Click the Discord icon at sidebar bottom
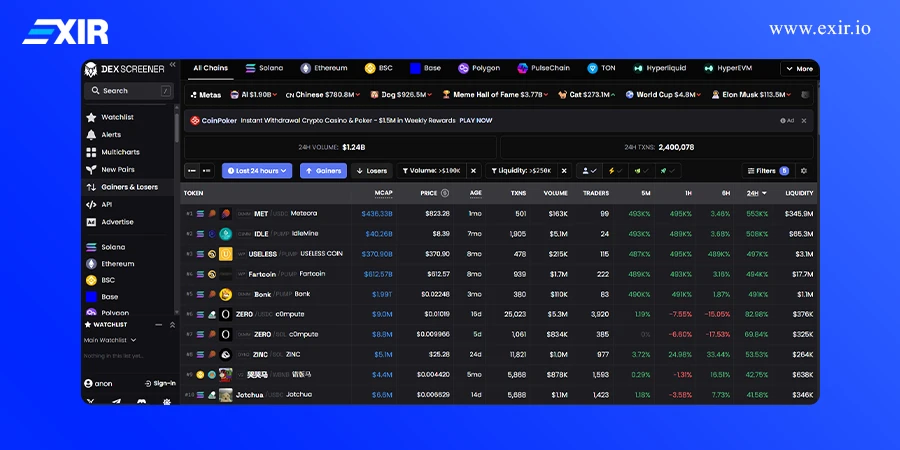This screenshot has width=900, height=450. 142,402
